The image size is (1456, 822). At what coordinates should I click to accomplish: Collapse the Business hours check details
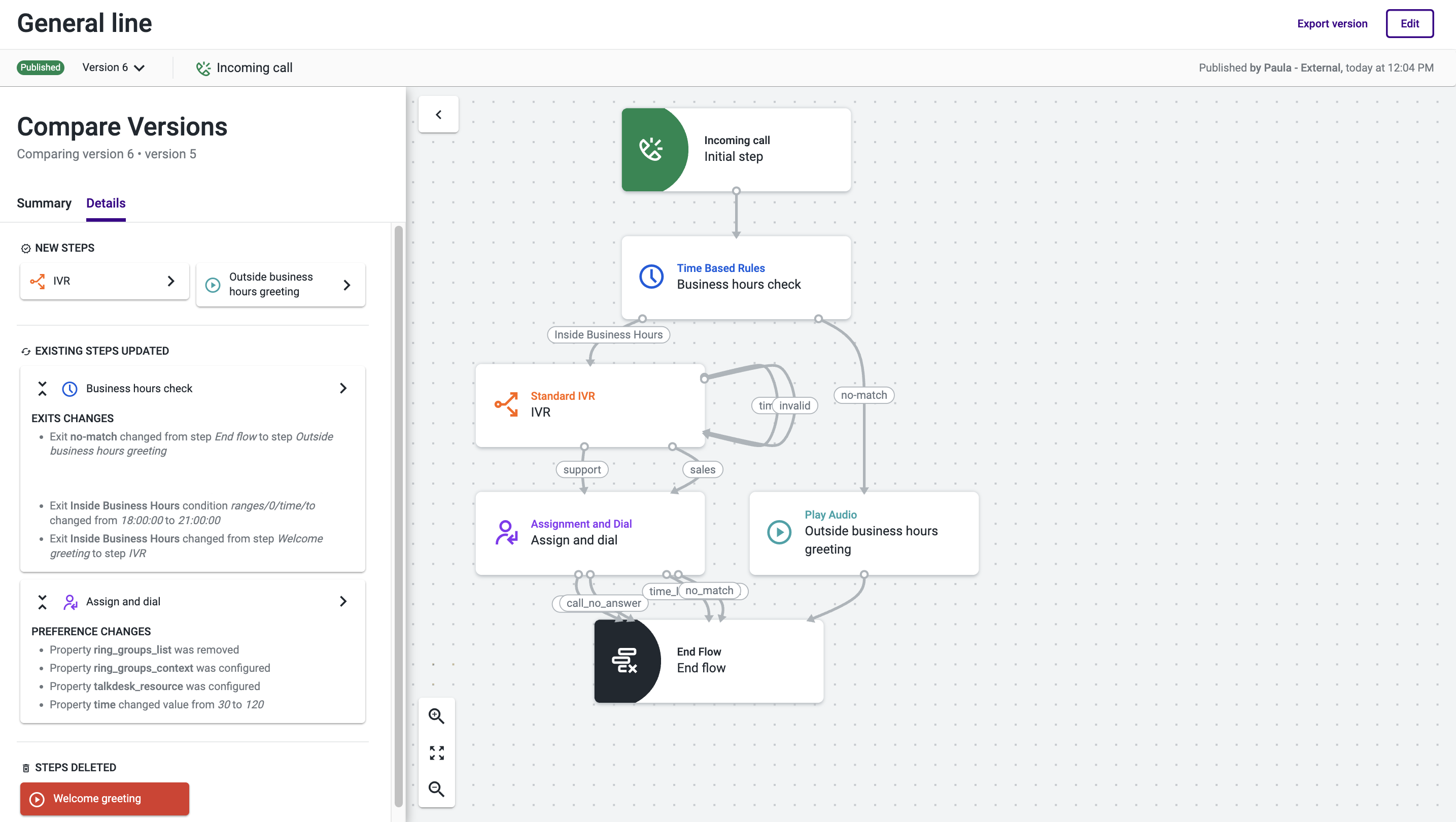[43, 388]
